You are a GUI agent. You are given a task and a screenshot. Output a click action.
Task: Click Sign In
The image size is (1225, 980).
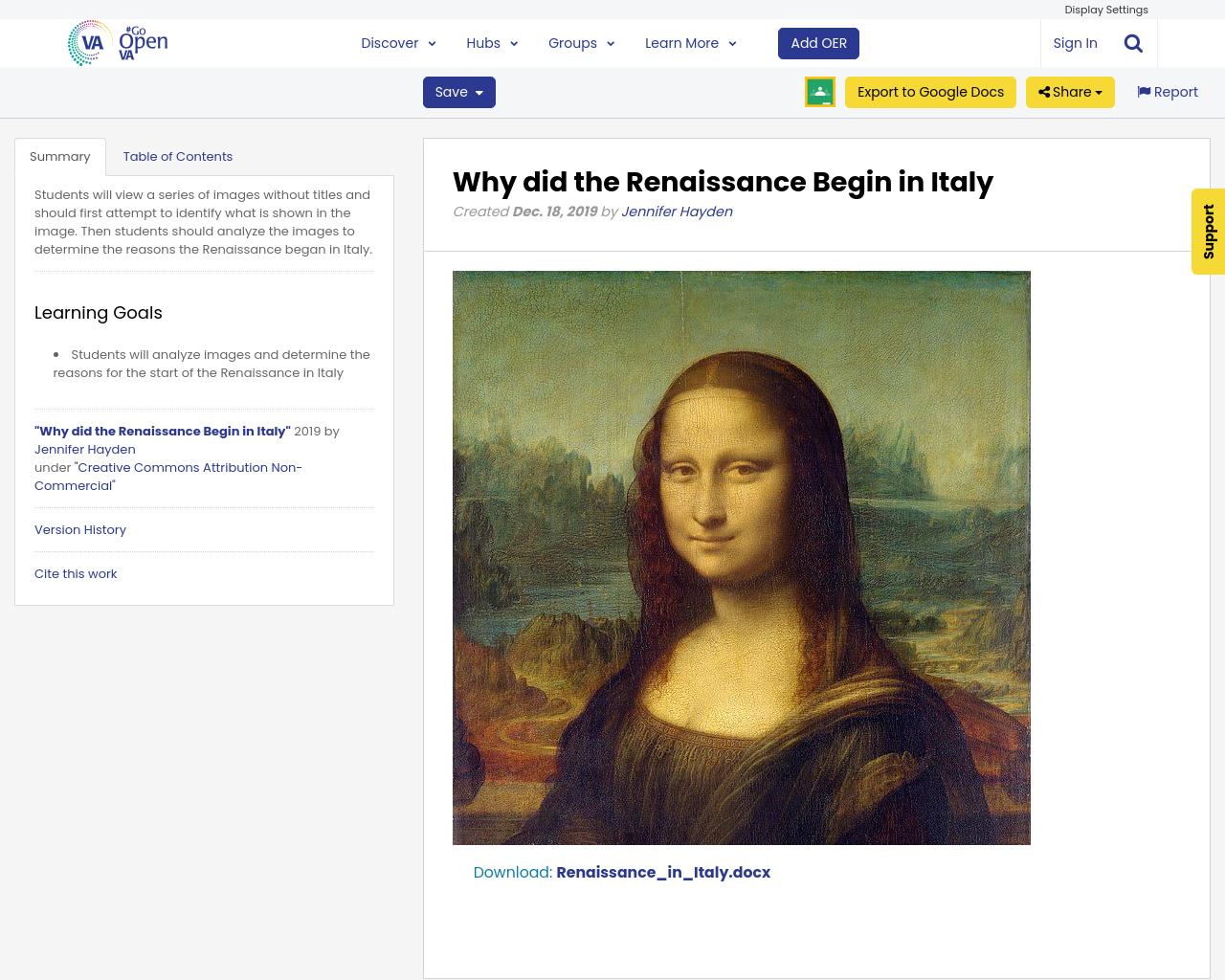click(x=1075, y=43)
